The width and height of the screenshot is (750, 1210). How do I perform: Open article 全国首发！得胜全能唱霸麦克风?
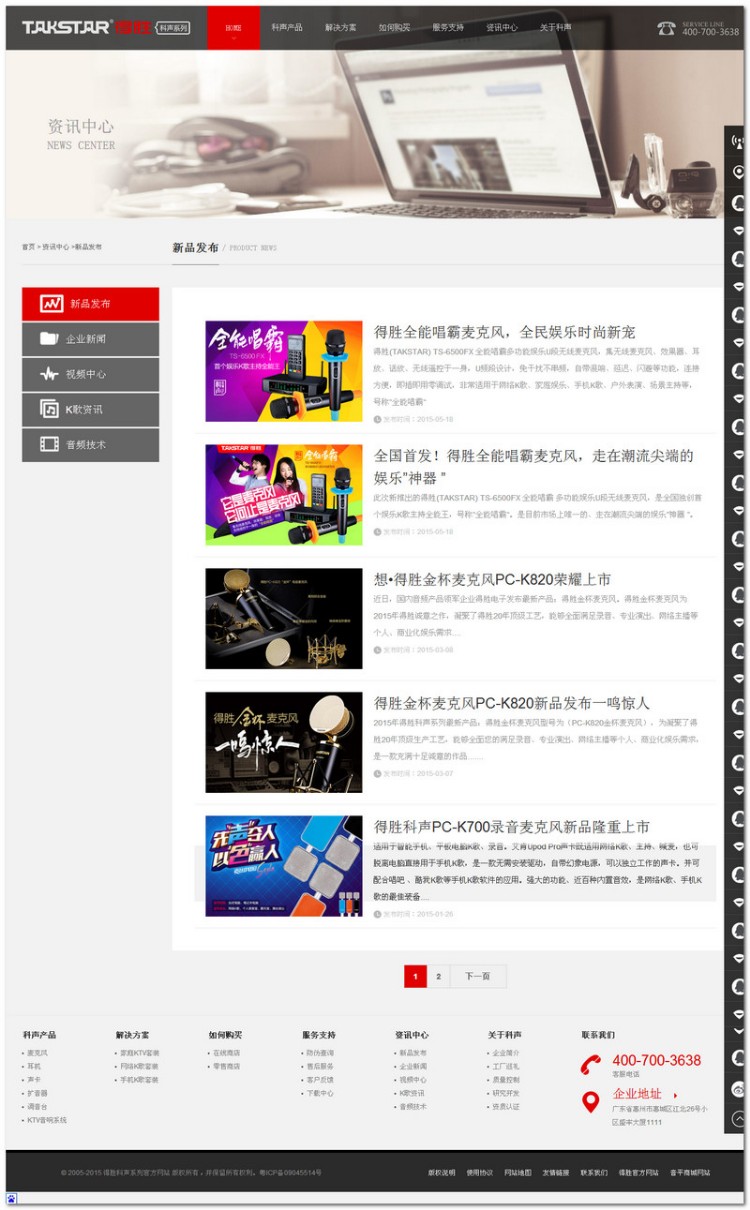pyautogui.click(x=534, y=466)
